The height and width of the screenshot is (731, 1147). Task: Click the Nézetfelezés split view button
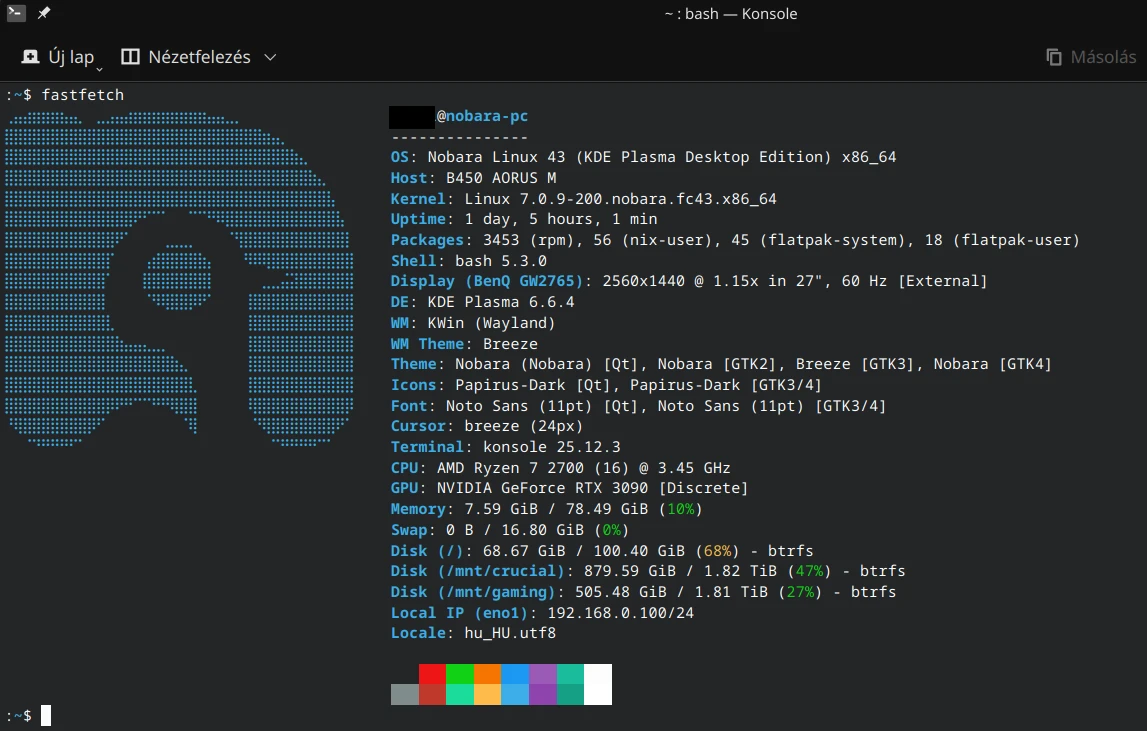click(x=186, y=57)
